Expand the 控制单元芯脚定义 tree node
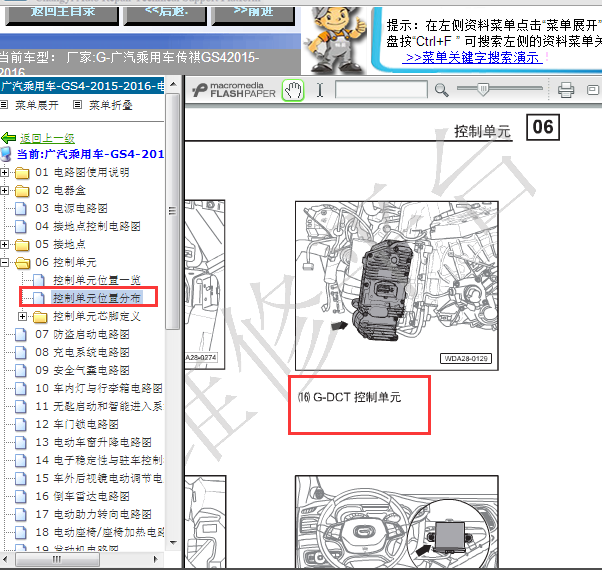 (22, 317)
